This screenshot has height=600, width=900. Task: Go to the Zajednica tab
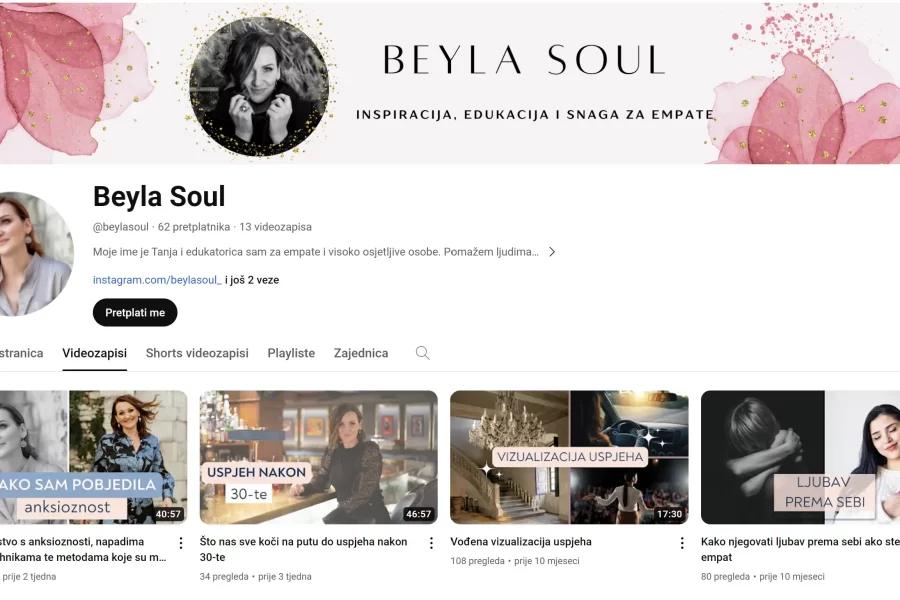pyautogui.click(x=361, y=353)
